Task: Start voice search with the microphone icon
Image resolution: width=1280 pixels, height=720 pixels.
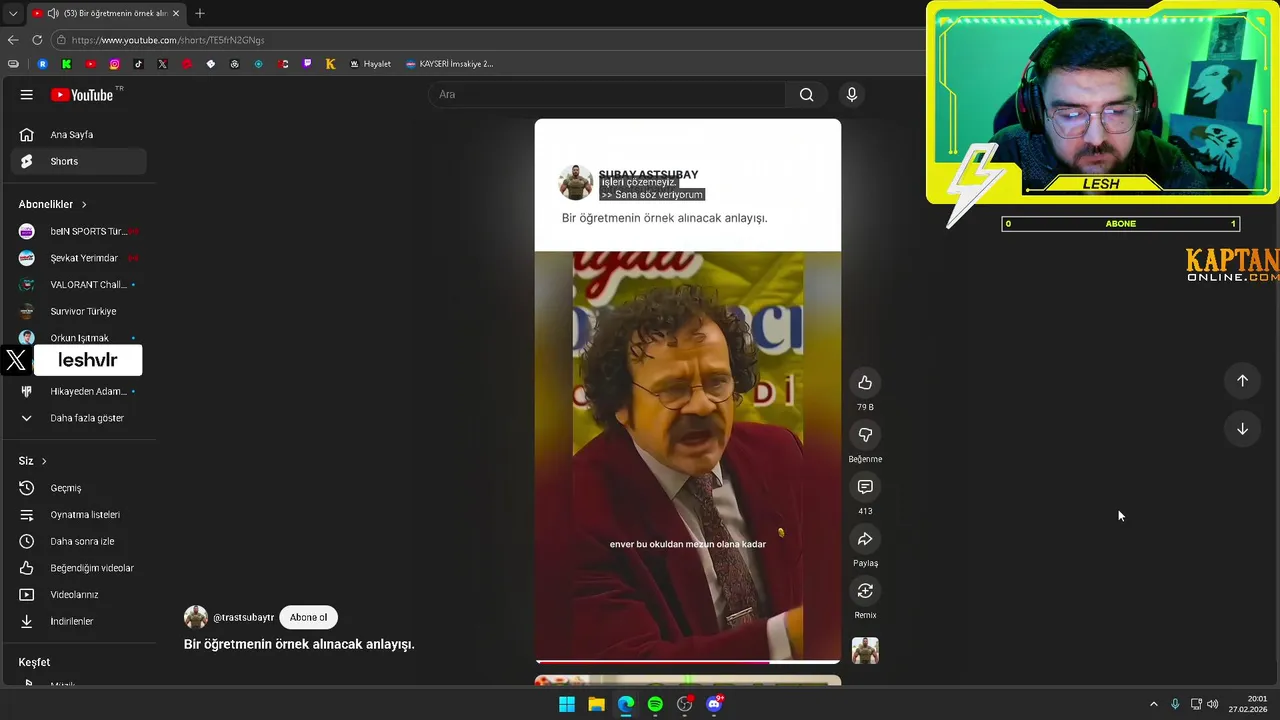Action: pos(852,95)
